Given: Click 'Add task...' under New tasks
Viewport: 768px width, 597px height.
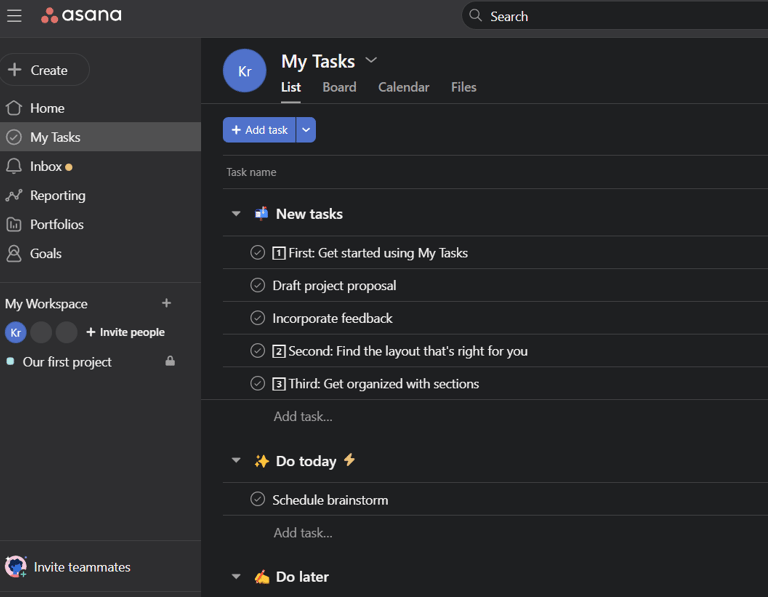Looking at the screenshot, I should (303, 416).
